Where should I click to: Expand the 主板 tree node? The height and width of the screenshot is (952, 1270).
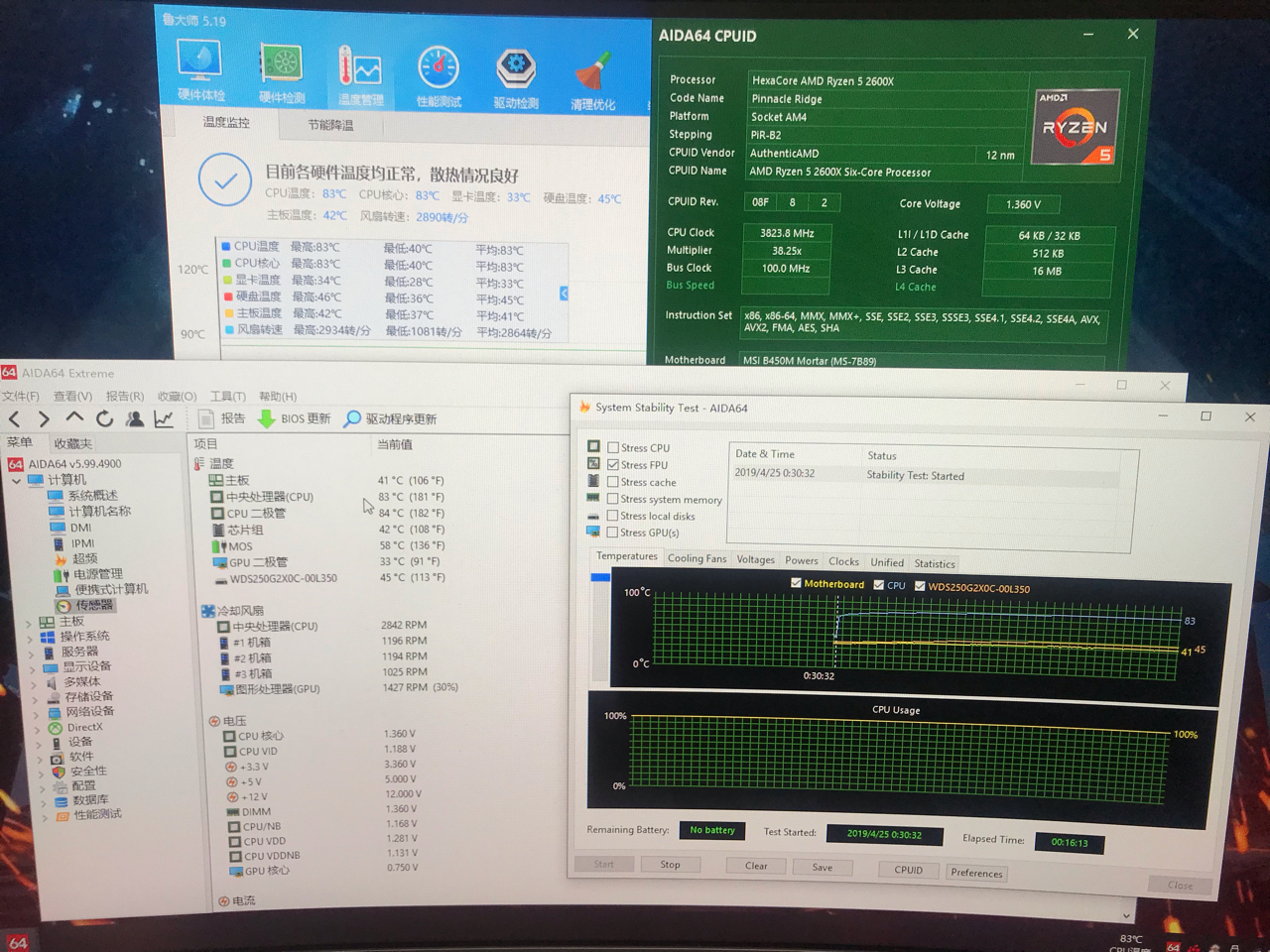(27, 621)
